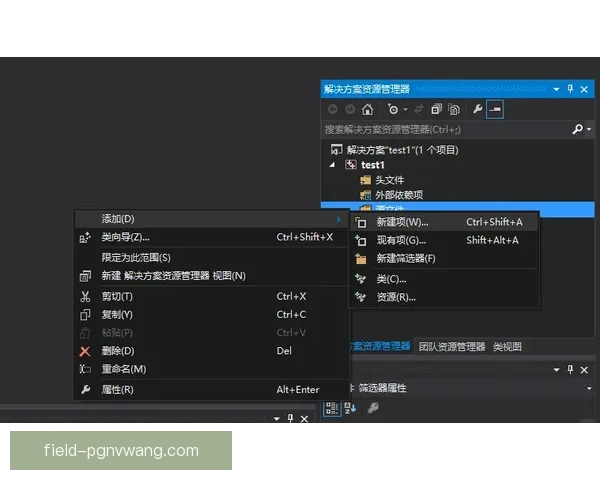The image size is (600, 480).
Task: Click the class icon beside 类(C)
Action: coord(360,279)
